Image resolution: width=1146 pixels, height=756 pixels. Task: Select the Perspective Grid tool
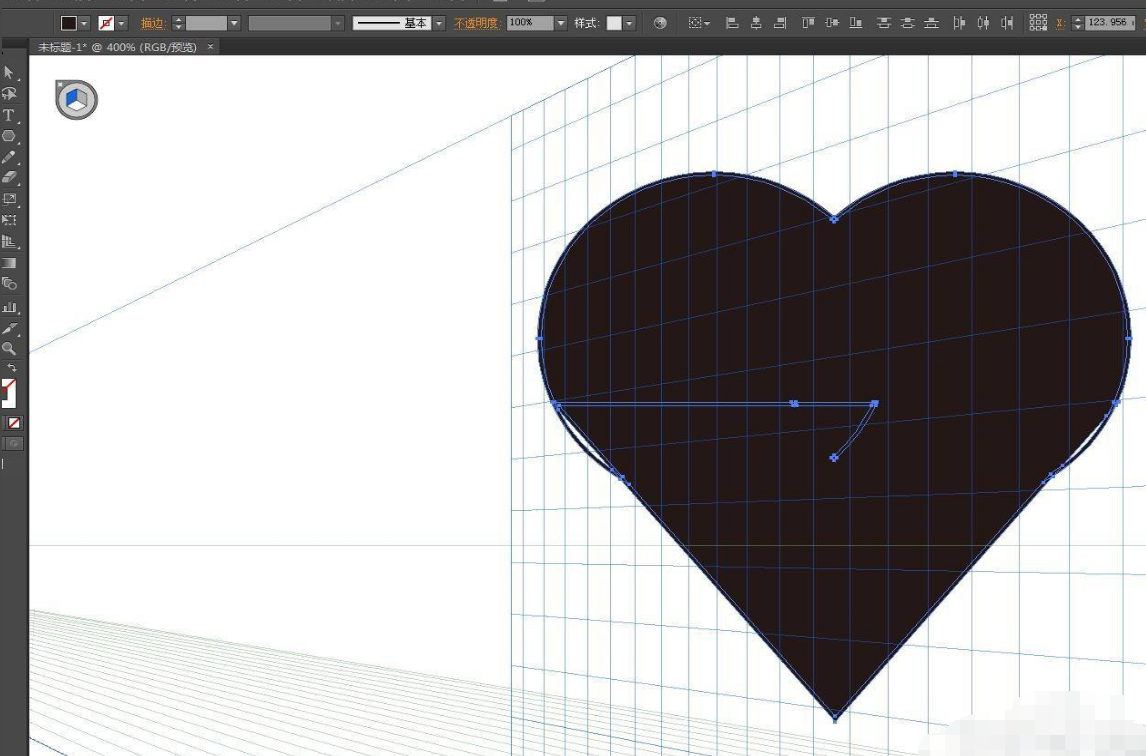coord(9,241)
